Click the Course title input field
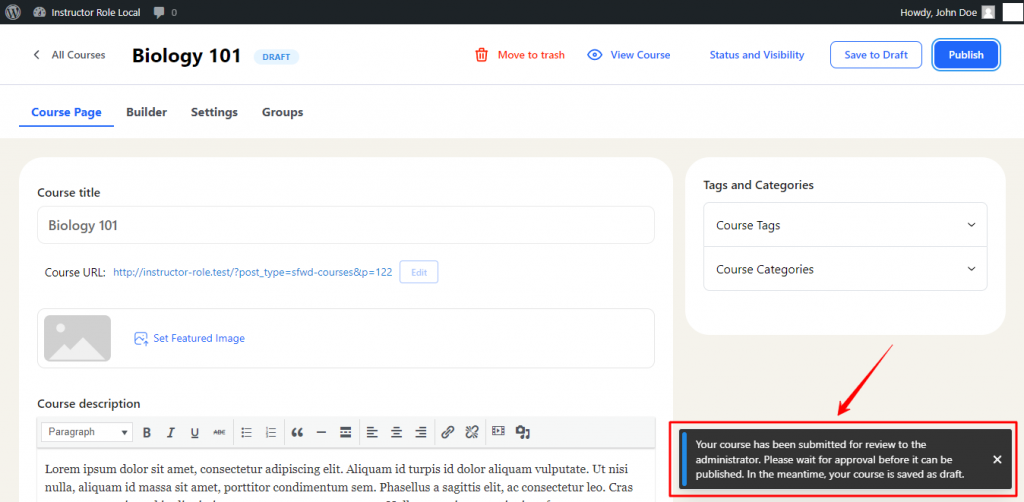1024x502 pixels. pyautogui.click(x=345, y=225)
